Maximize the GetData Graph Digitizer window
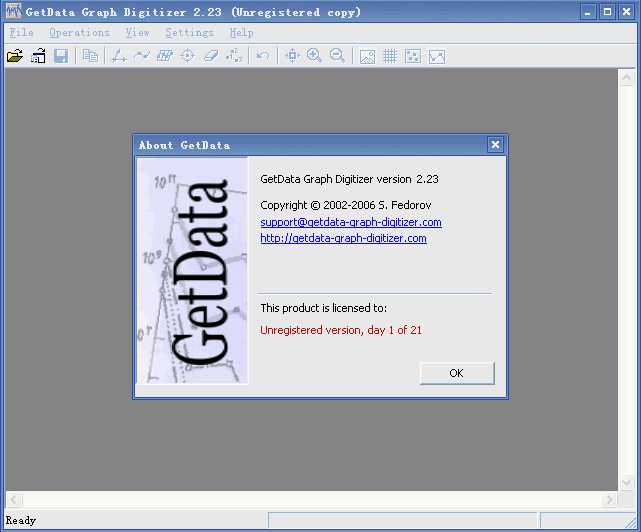The image size is (641, 532). (x=607, y=12)
